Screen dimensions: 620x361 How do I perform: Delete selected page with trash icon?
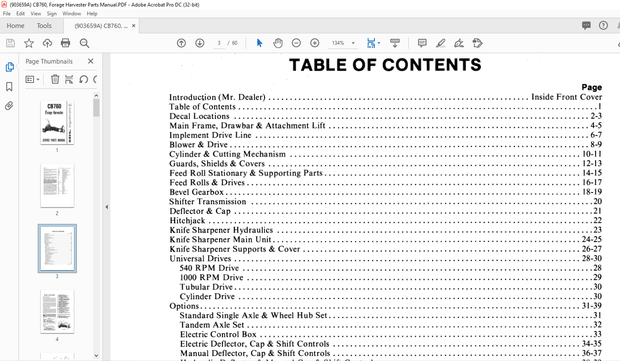(55, 79)
